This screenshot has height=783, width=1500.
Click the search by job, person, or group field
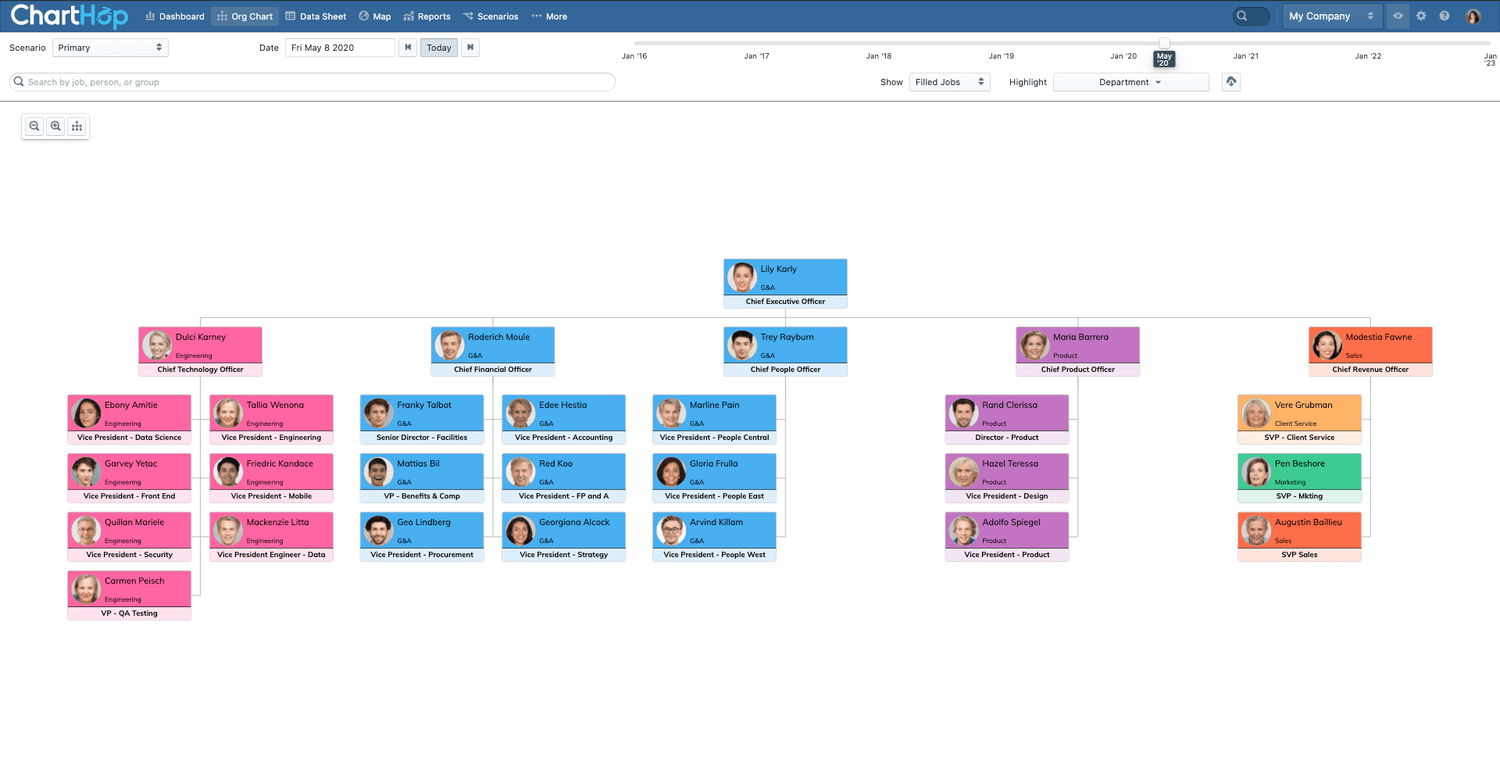coord(312,82)
